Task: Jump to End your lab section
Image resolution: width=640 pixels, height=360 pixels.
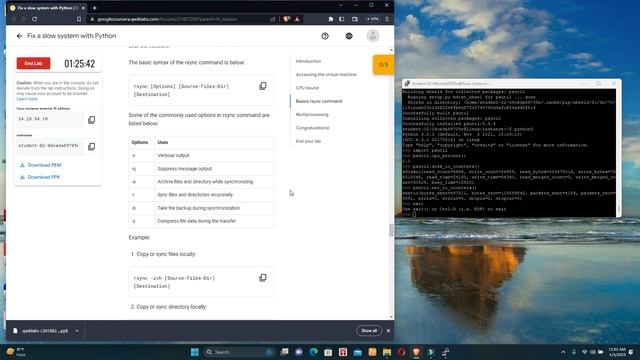Action: pos(308,141)
